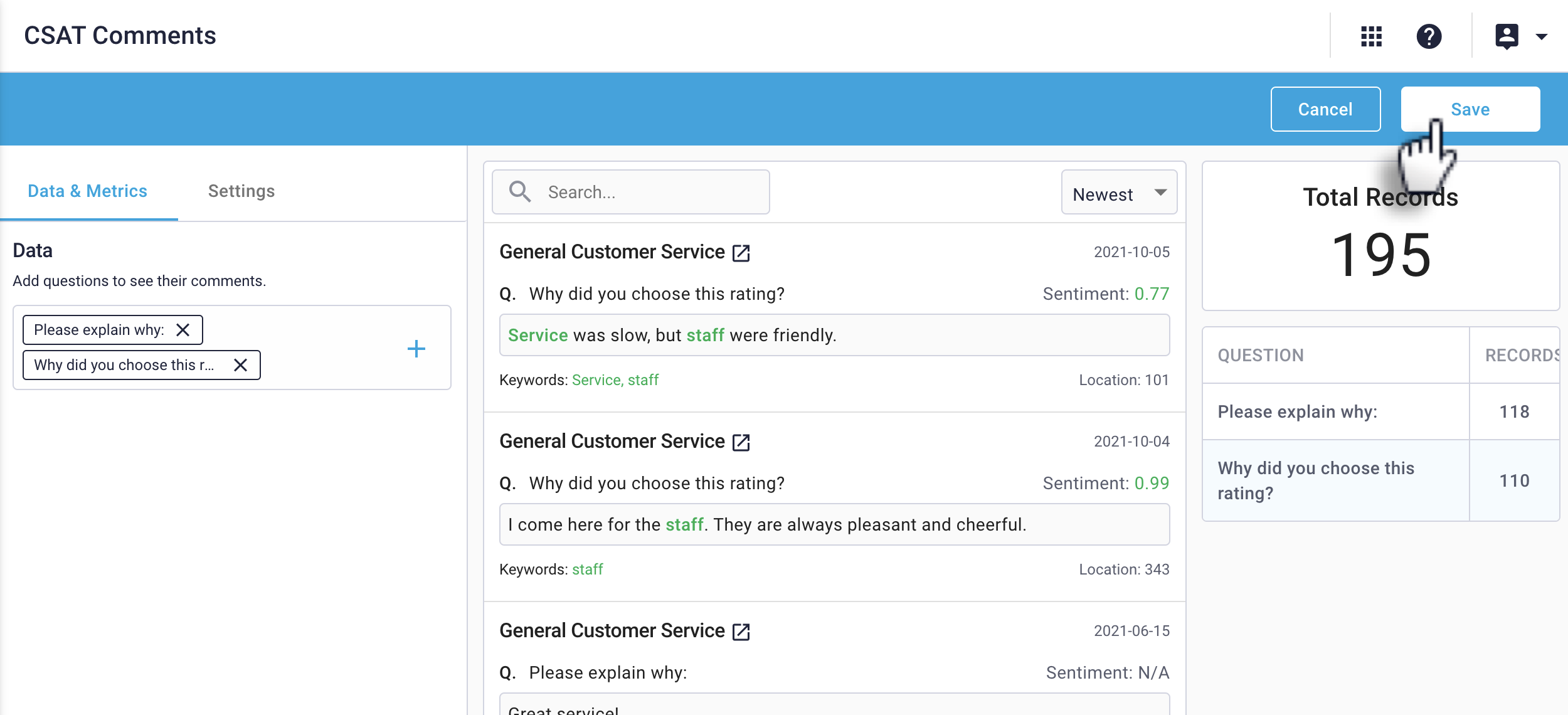The height and width of the screenshot is (715, 1568).
Task: Expand the account dropdown arrow
Action: coord(1542,36)
